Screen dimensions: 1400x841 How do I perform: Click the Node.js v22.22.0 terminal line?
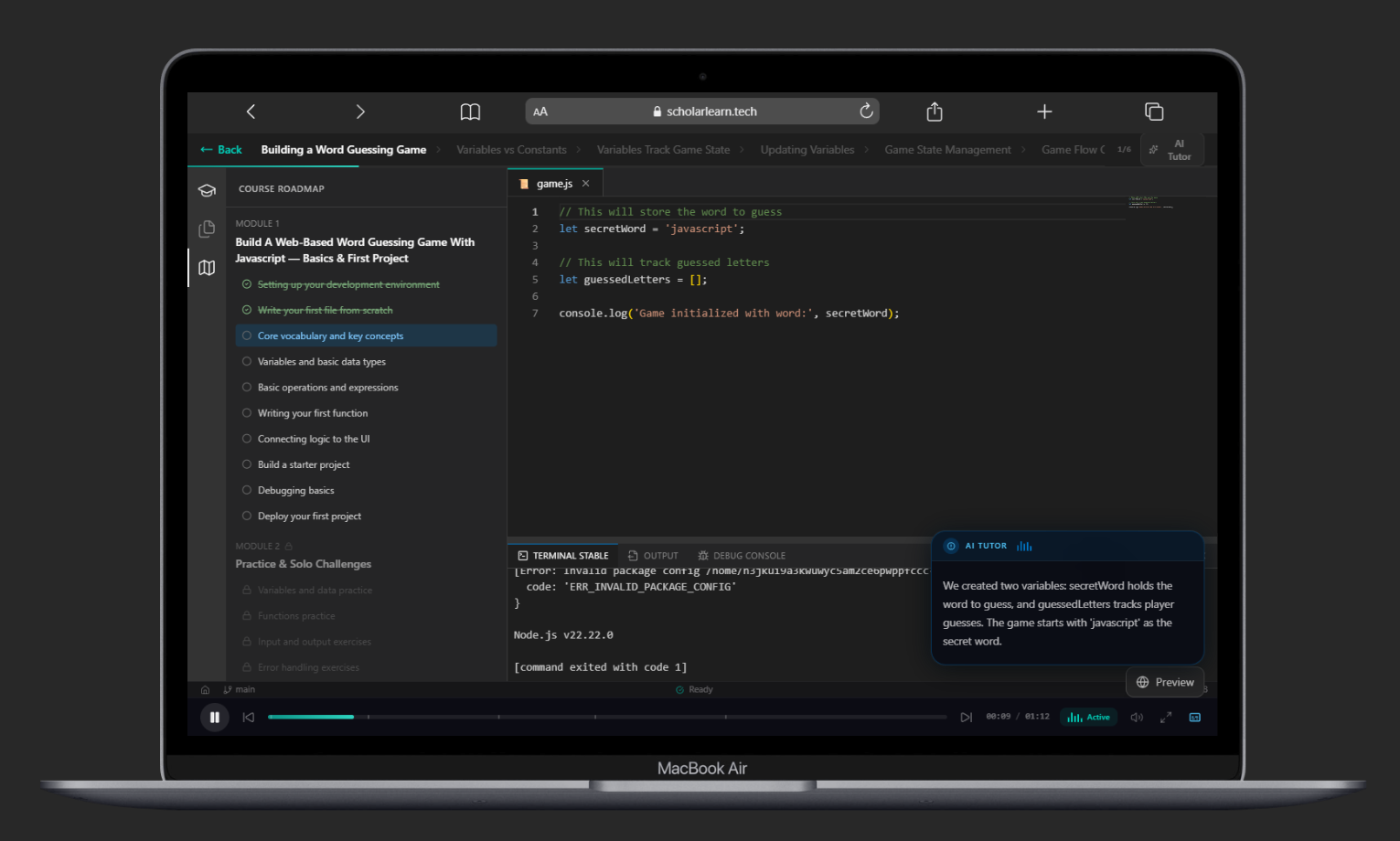tap(563, 635)
